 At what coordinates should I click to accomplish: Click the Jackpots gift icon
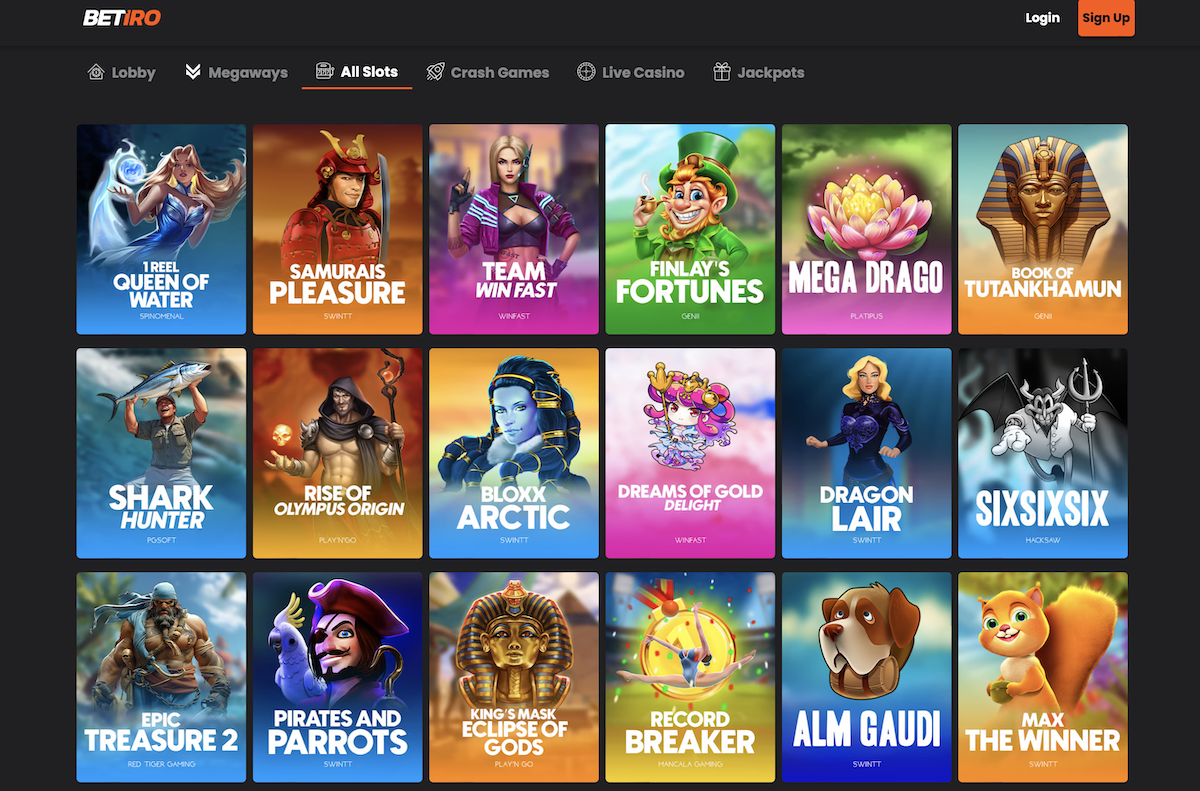[722, 72]
